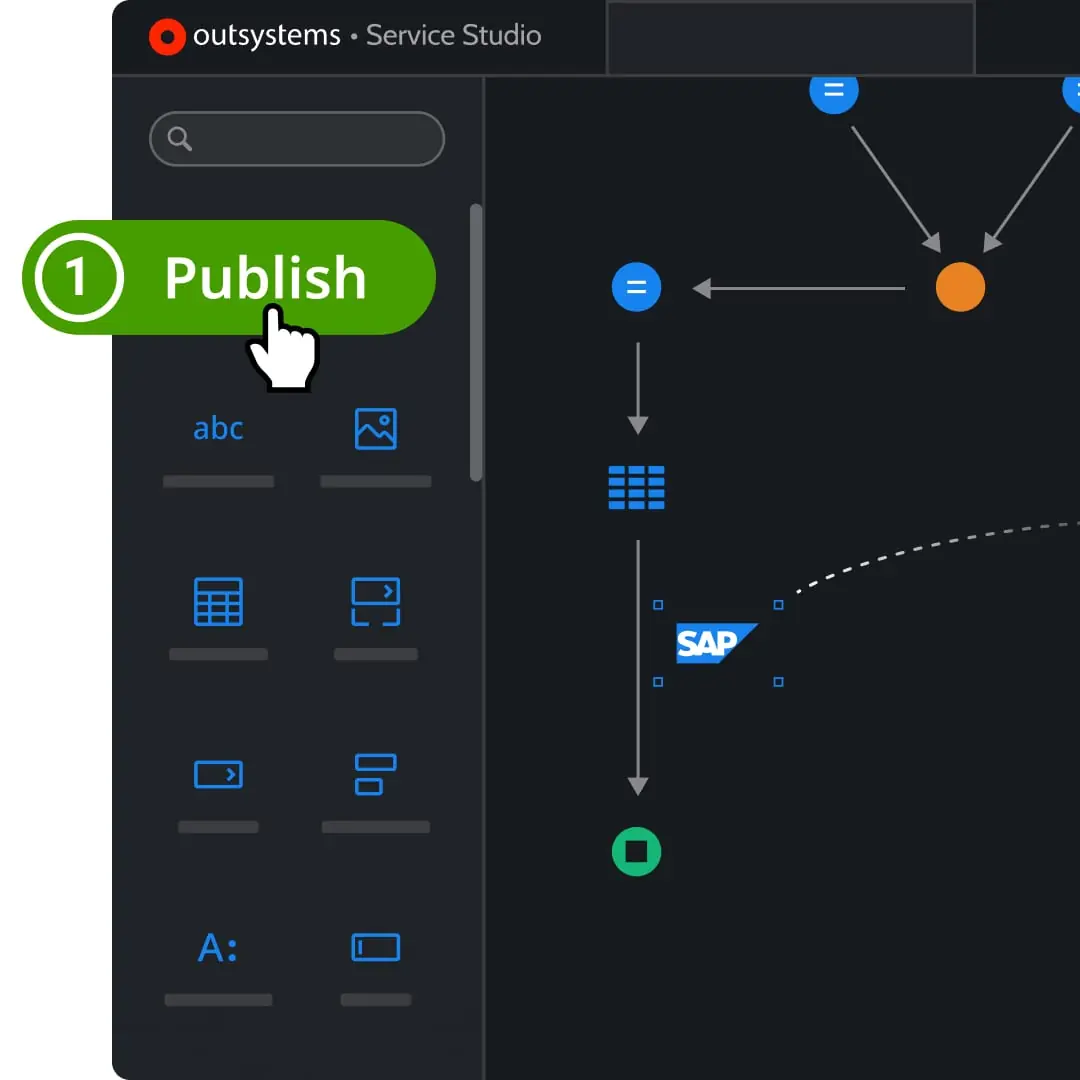Select the Table widget icon

pyautogui.click(x=218, y=601)
